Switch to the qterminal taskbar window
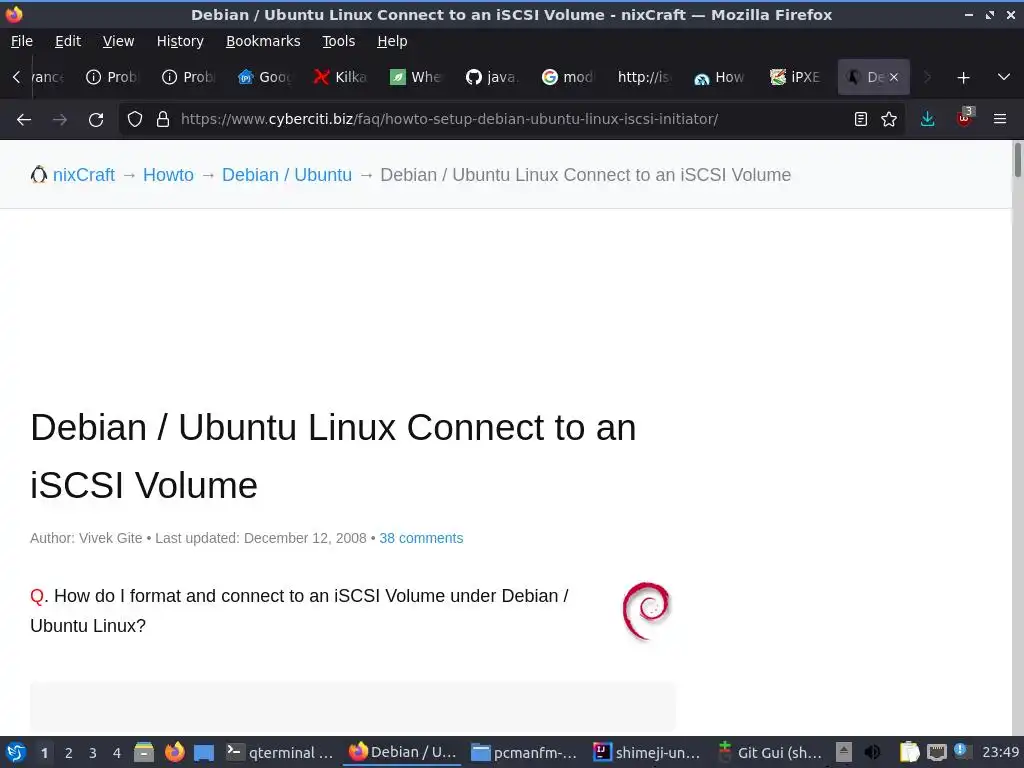The image size is (1024, 768). 280,752
